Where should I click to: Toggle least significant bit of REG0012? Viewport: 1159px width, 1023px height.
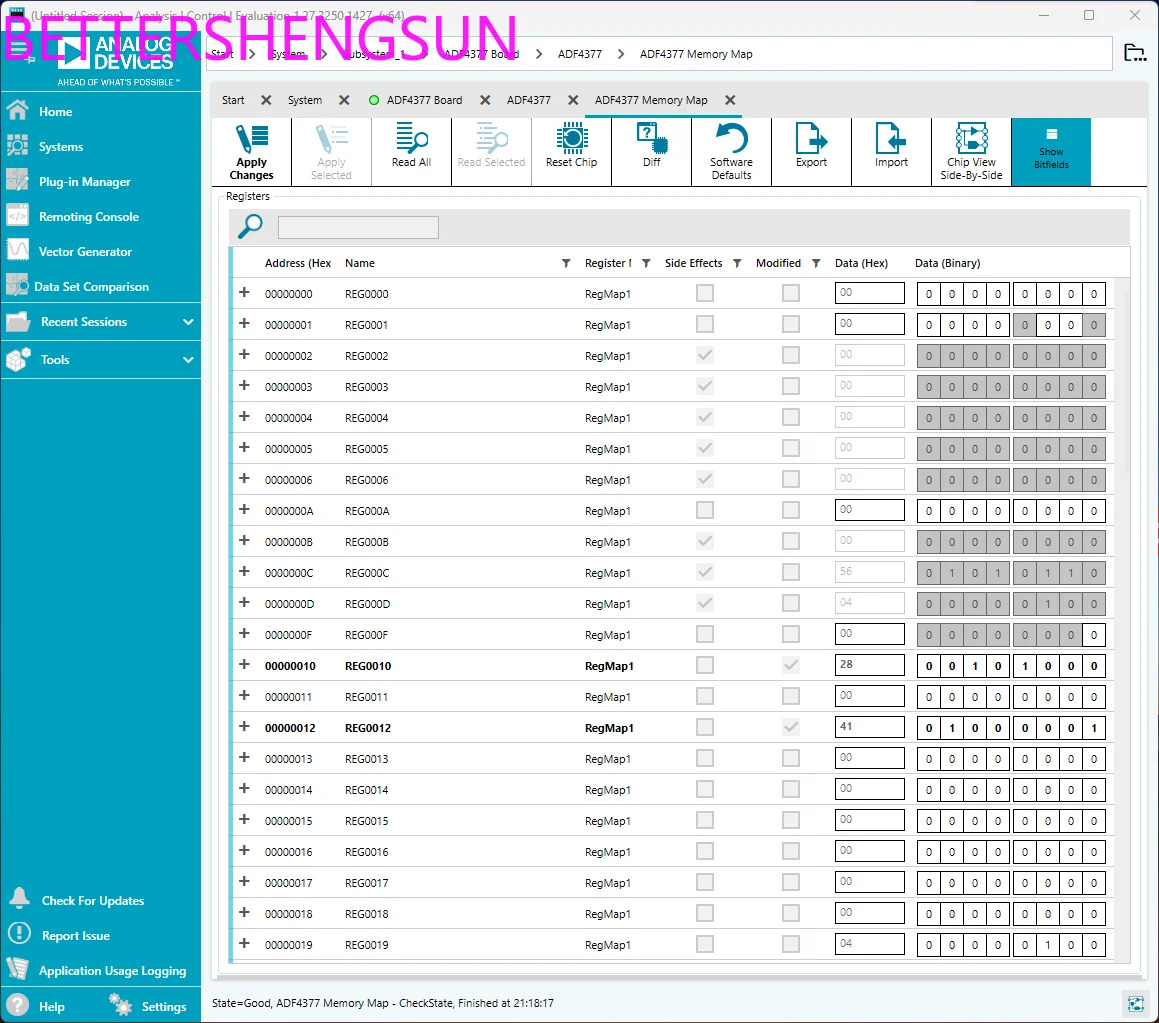tap(1094, 728)
